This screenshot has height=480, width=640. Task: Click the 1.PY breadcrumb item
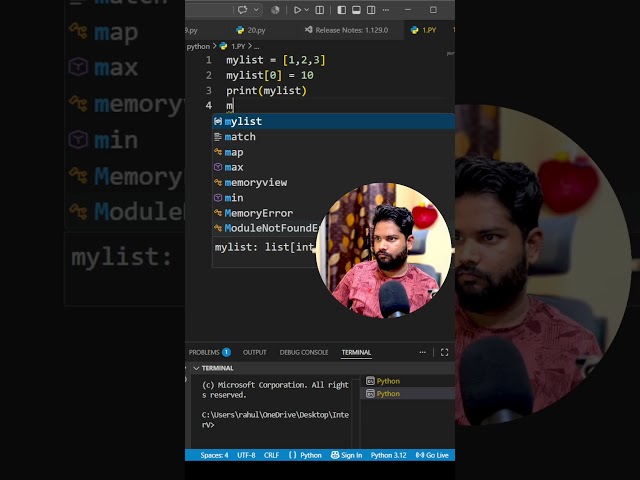pos(233,47)
